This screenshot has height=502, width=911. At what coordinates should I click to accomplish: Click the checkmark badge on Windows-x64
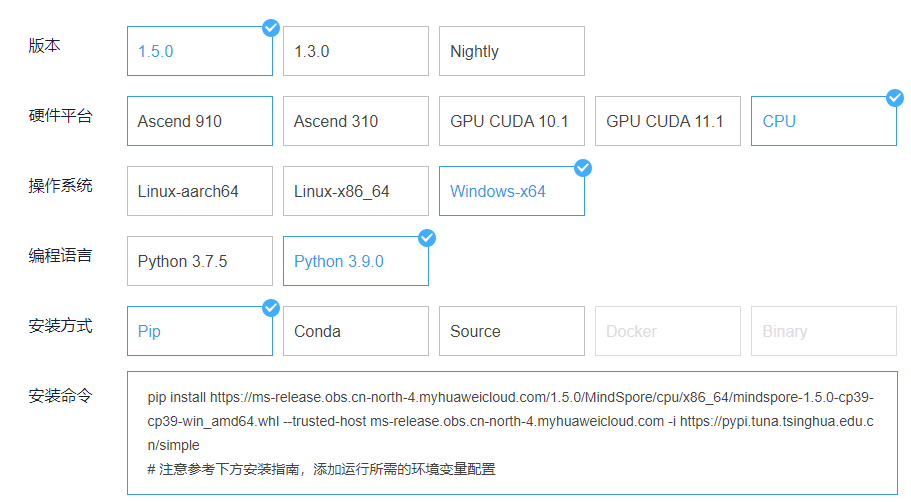click(583, 168)
